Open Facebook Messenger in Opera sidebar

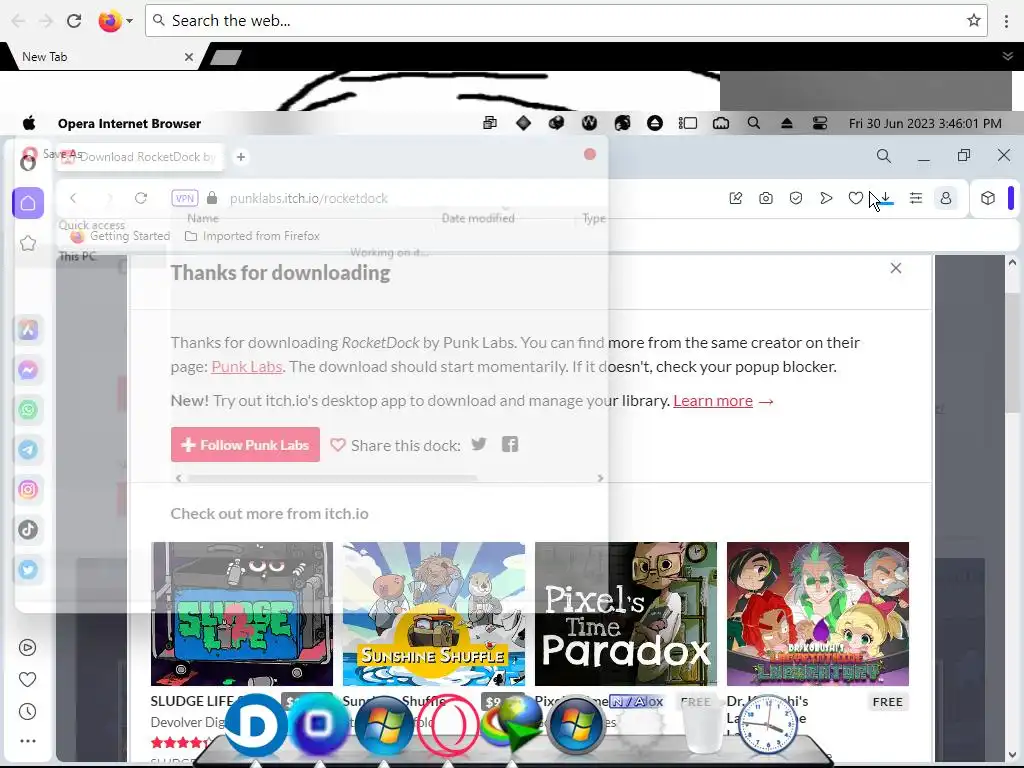coord(28,370)
